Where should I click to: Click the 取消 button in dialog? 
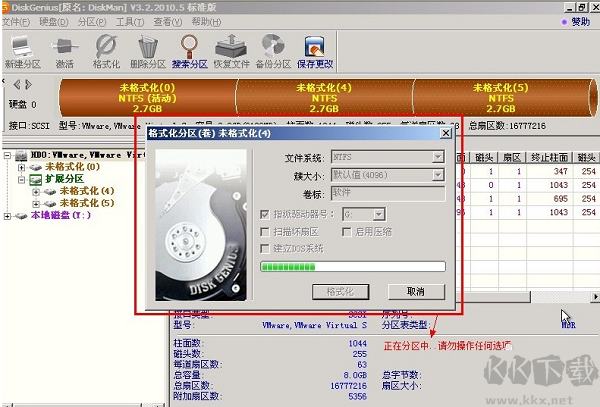coord(416,292)
